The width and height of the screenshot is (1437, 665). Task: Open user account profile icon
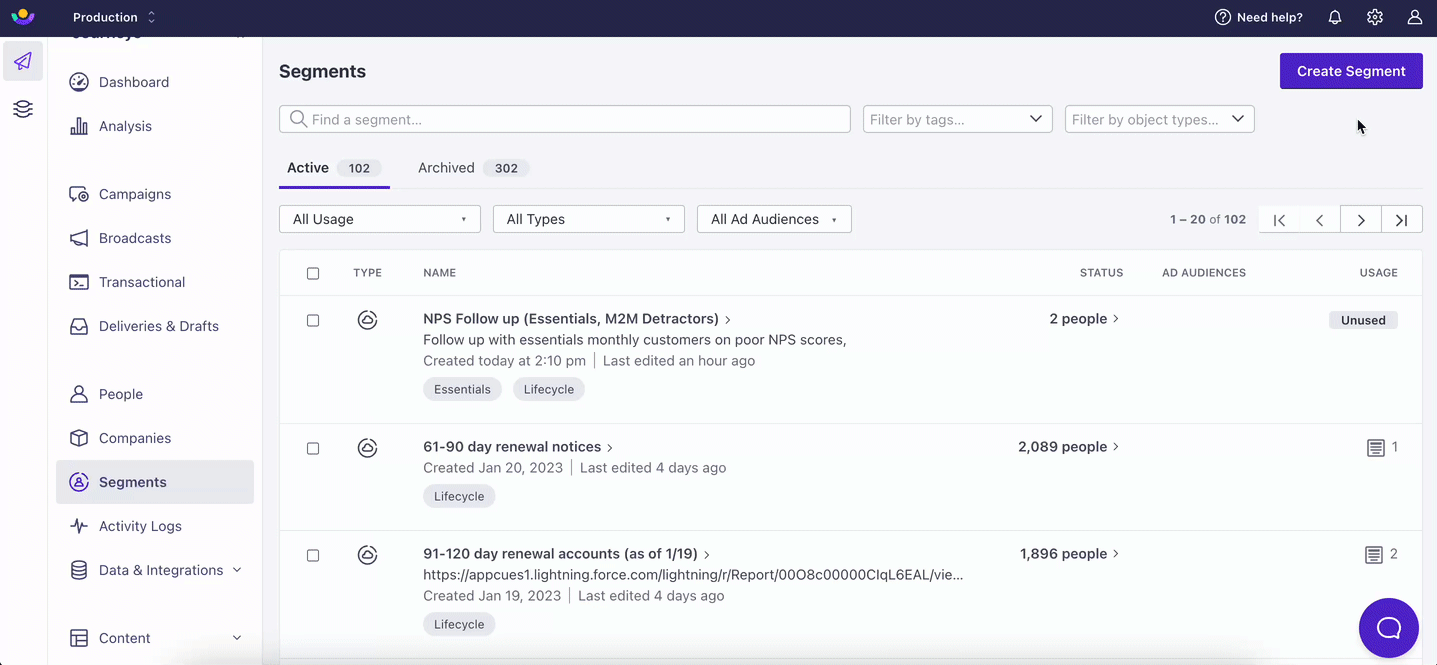click(x=1415, y=17)
